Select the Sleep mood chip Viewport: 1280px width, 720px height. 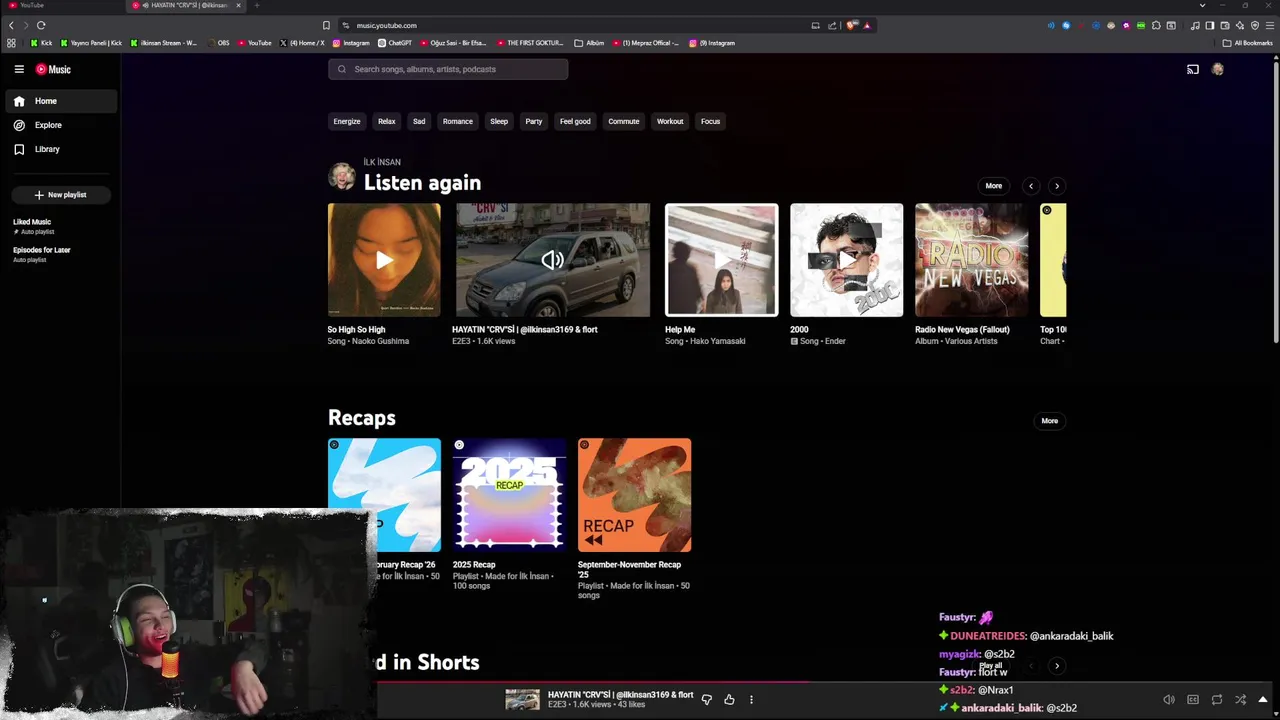pos(499,121)
